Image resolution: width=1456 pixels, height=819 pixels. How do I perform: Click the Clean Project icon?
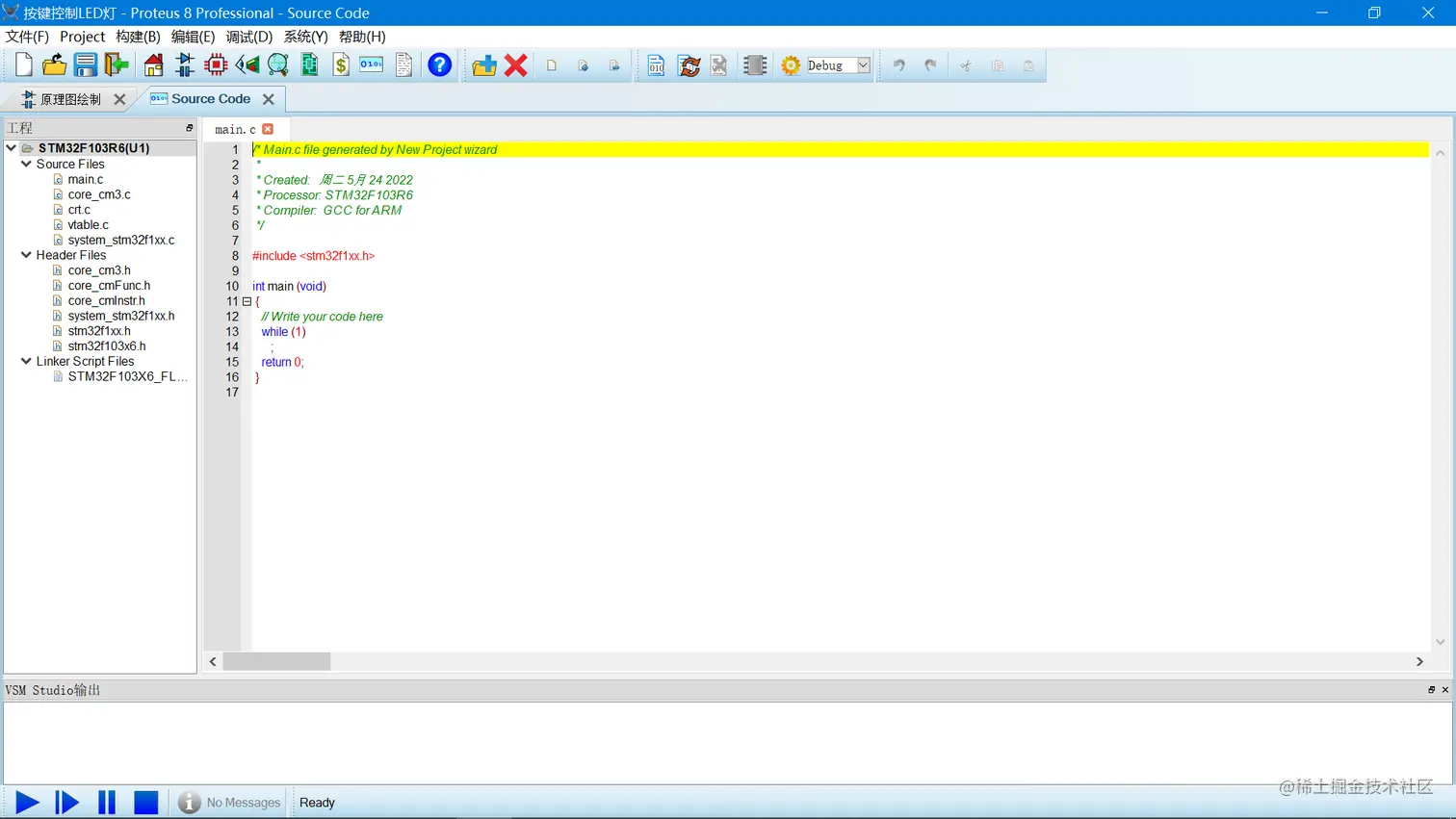click(x=719, y=65)
